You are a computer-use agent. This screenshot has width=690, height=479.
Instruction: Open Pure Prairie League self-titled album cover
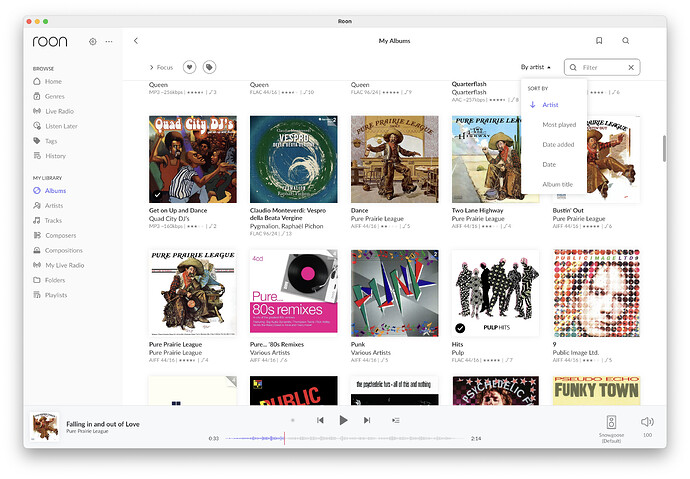193,293
